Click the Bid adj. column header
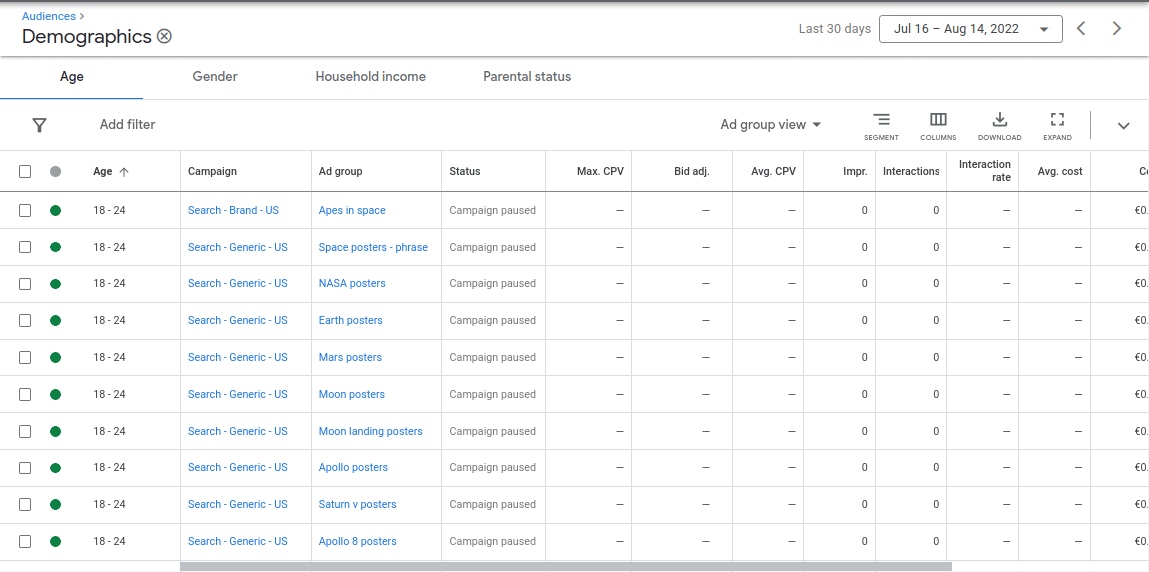Viewport: 1149px width, 572px height. [x=692, y=171]
